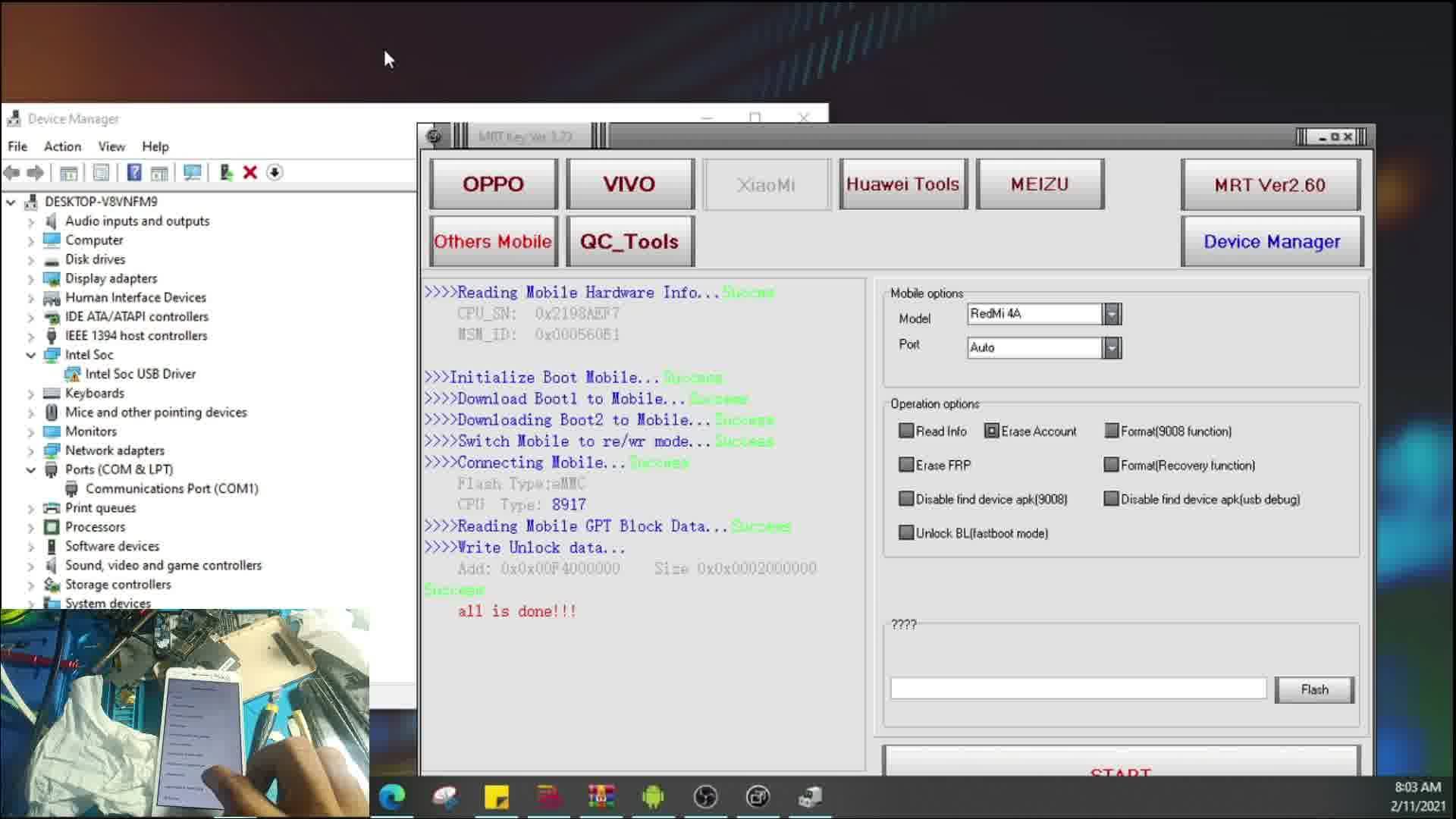This screenshot has width=1456, height=819.
Task: Switch to the OPPO tab
Action: [494, 184]
